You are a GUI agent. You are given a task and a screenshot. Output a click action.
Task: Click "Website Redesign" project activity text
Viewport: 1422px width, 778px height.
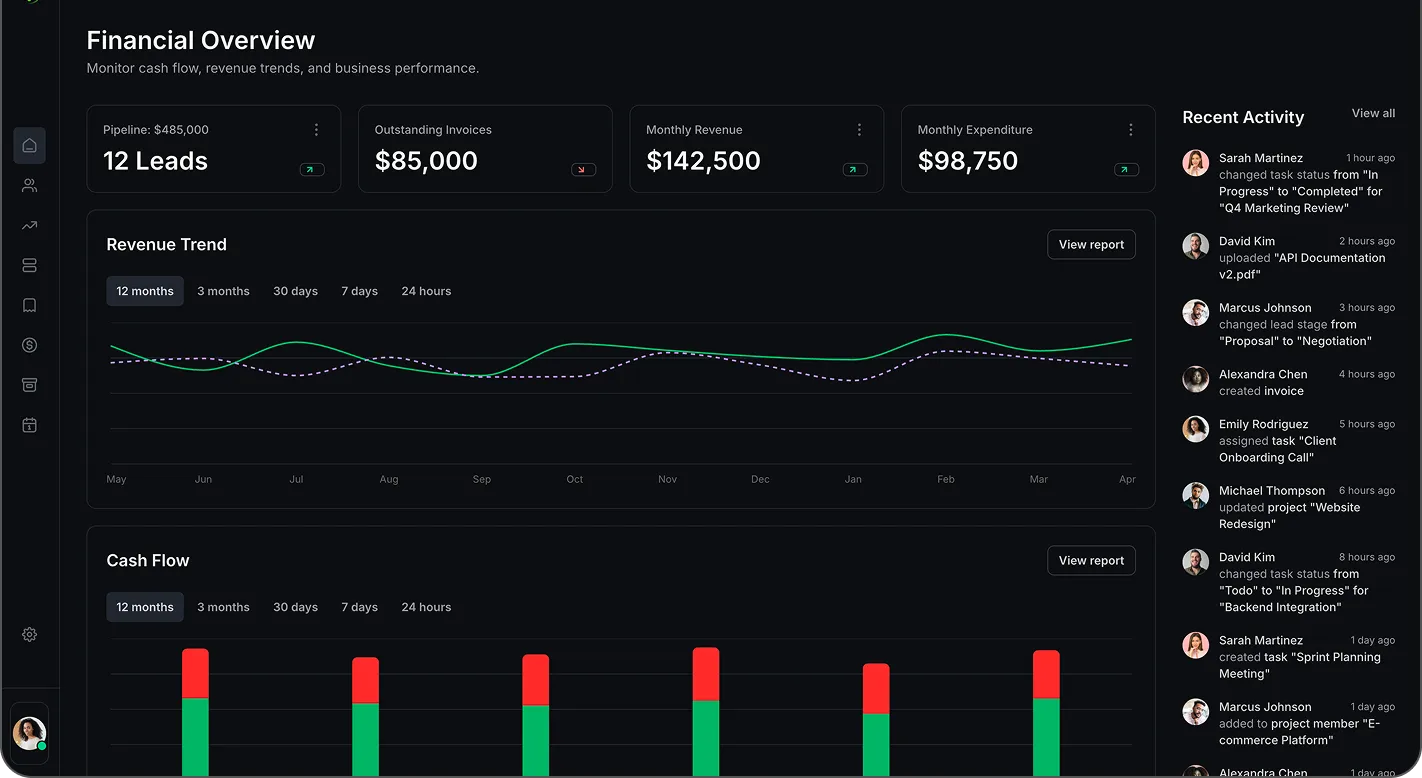click(1290, 516)
